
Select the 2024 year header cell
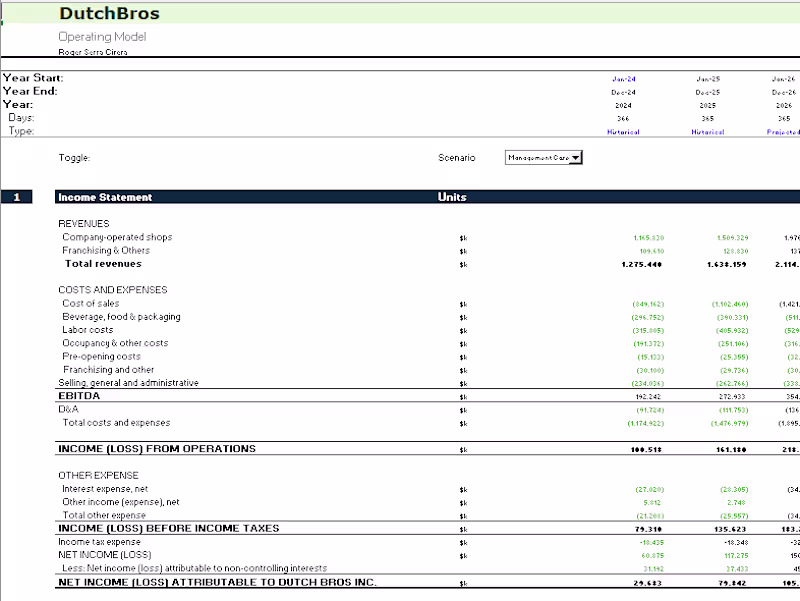pos(623,106)
